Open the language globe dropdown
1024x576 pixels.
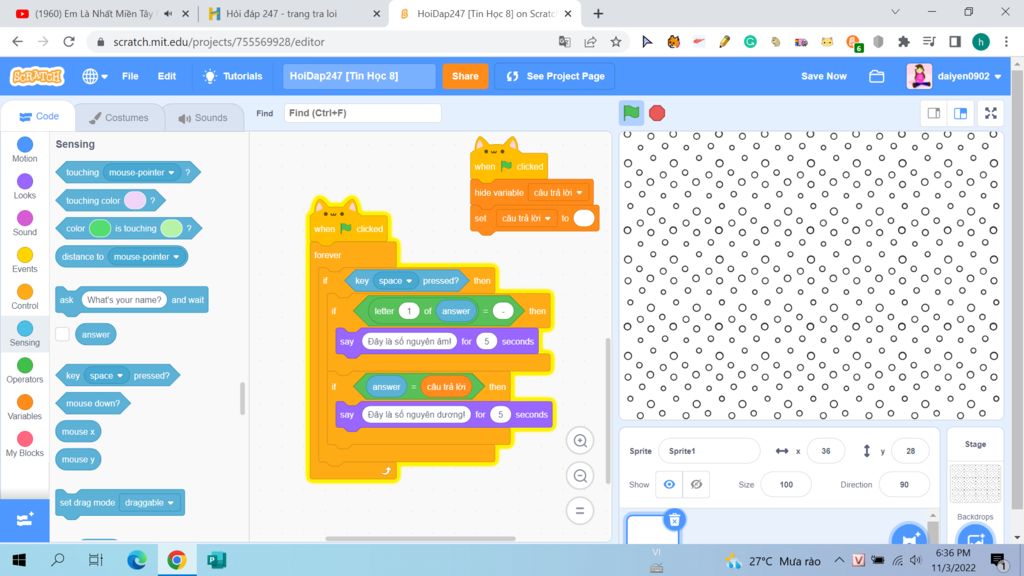point(95,76)
